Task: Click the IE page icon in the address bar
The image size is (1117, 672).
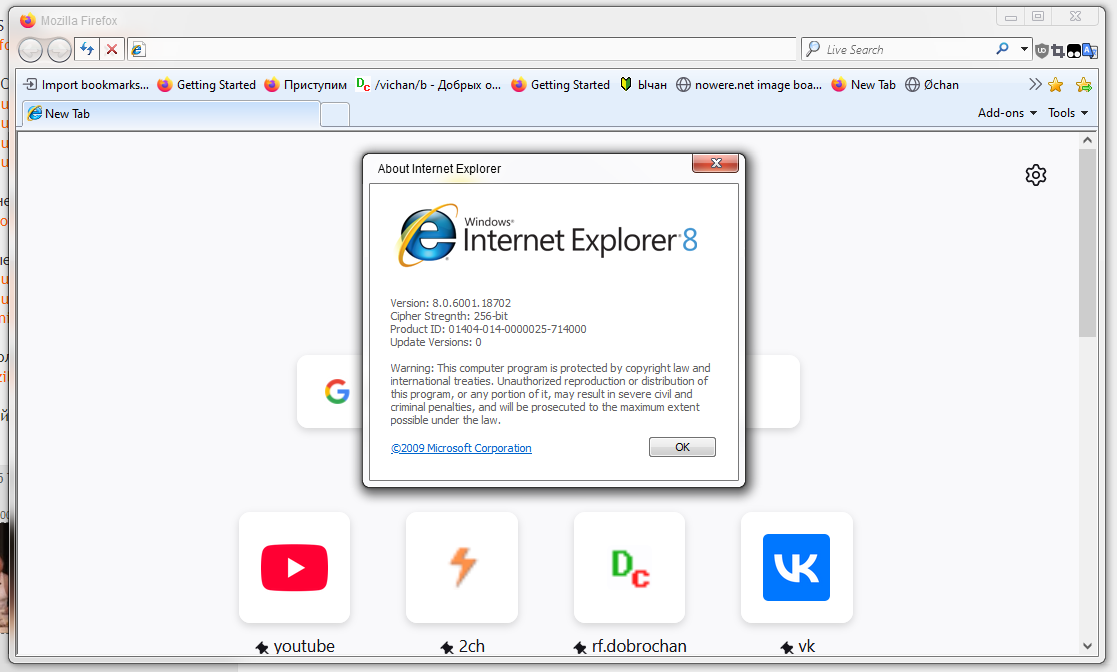Action: tap(138, 49)
